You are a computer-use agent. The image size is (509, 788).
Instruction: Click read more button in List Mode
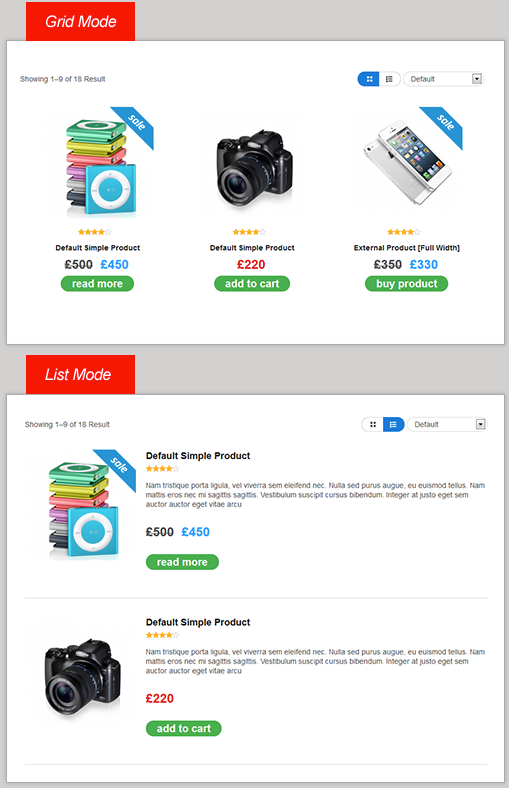pos(182,562)
